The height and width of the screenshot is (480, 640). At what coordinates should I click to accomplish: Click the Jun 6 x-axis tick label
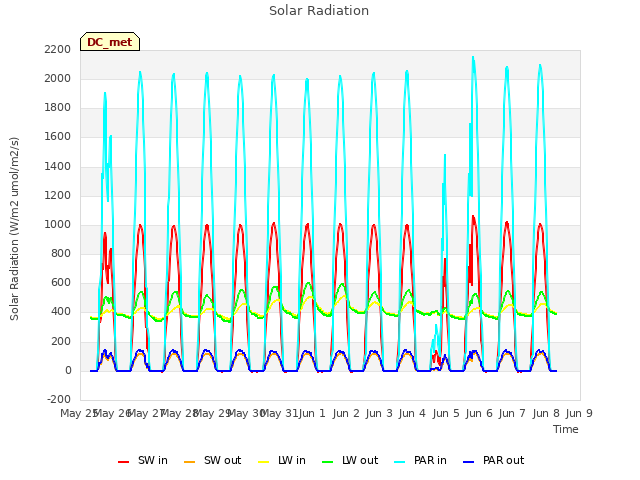coord(479,413)
